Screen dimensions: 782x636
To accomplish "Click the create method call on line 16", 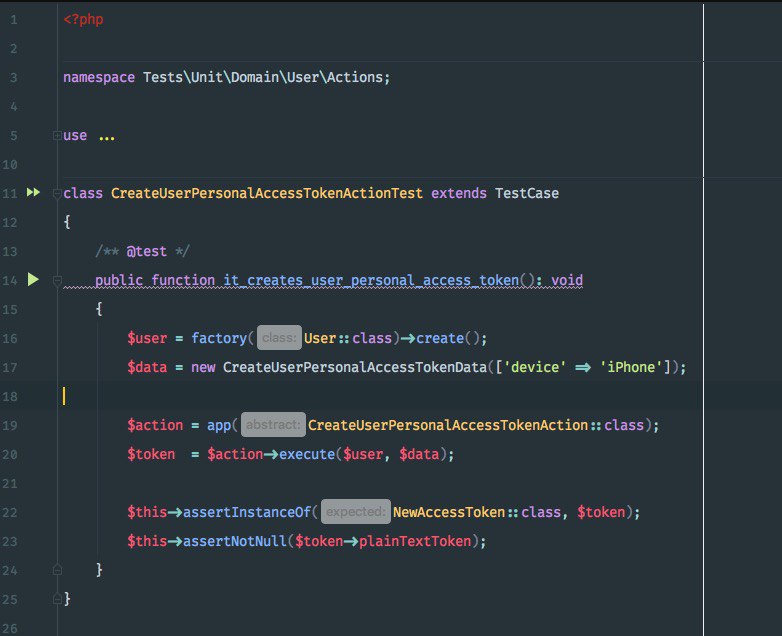I will 440,338.
